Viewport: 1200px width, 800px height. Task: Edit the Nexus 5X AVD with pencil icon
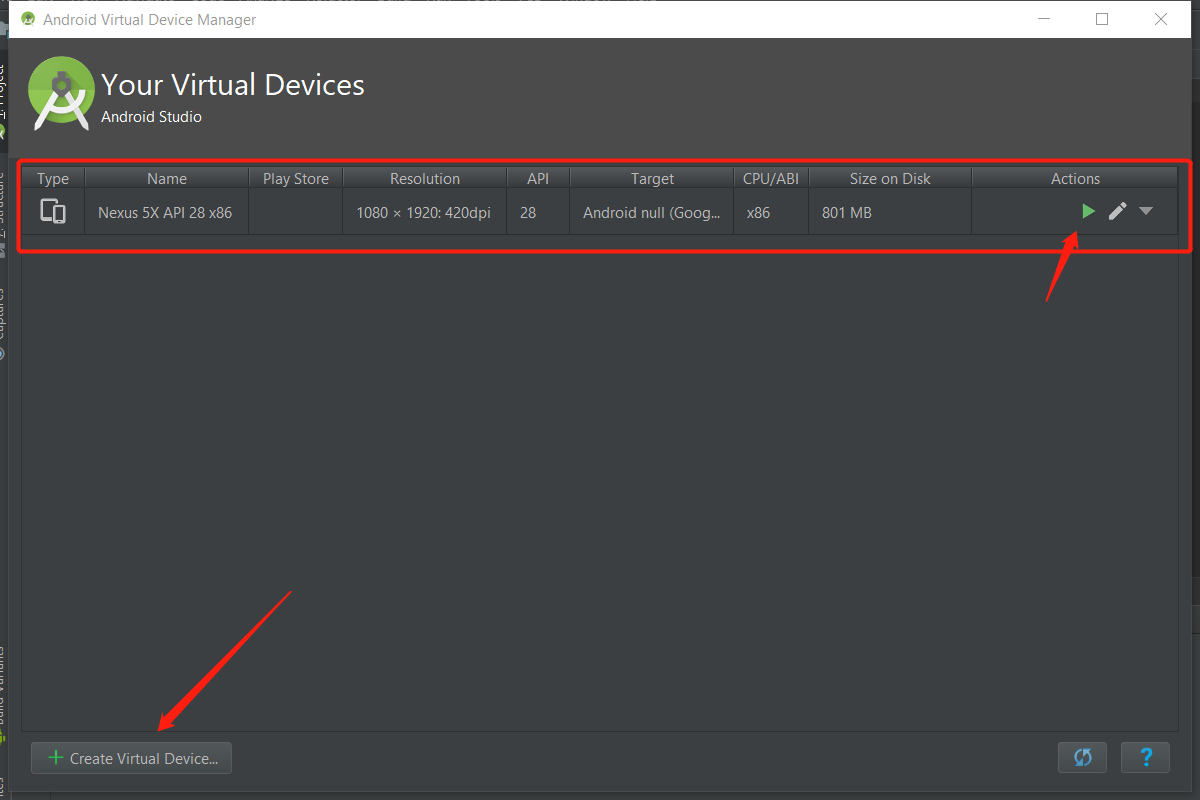pyautogui.click(x=1118, y=211)
